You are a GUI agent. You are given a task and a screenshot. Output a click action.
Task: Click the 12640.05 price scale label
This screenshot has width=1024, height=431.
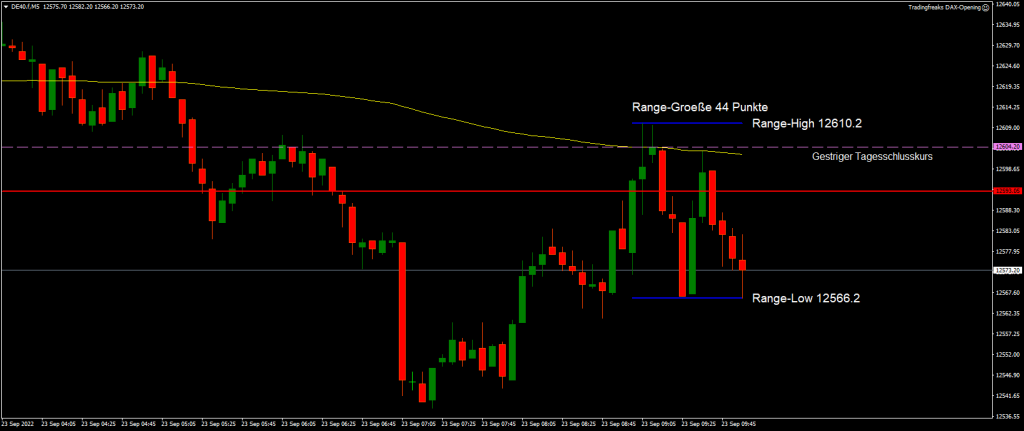pos(1007,5)
